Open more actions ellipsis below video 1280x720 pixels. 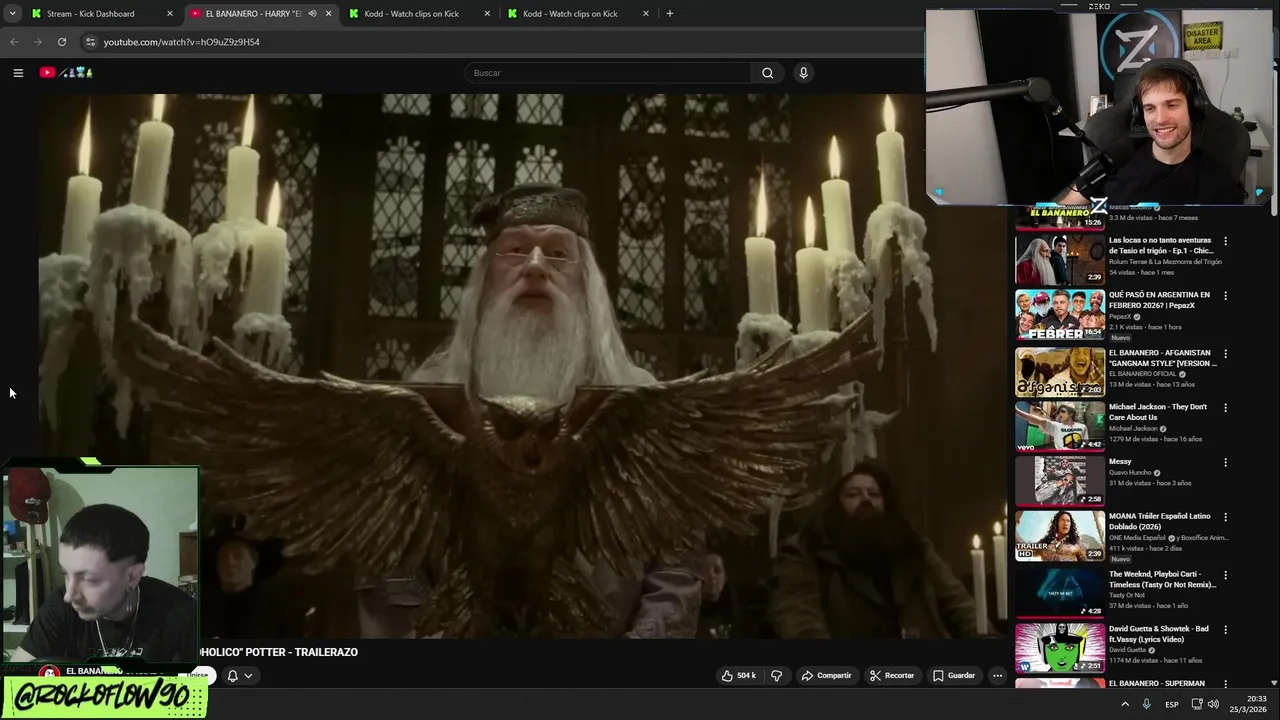point(997,676)
